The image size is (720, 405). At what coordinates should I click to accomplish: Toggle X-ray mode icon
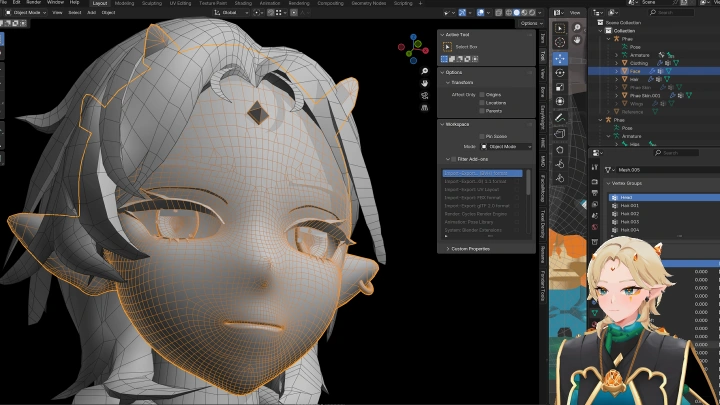click(x=499, y=13)
